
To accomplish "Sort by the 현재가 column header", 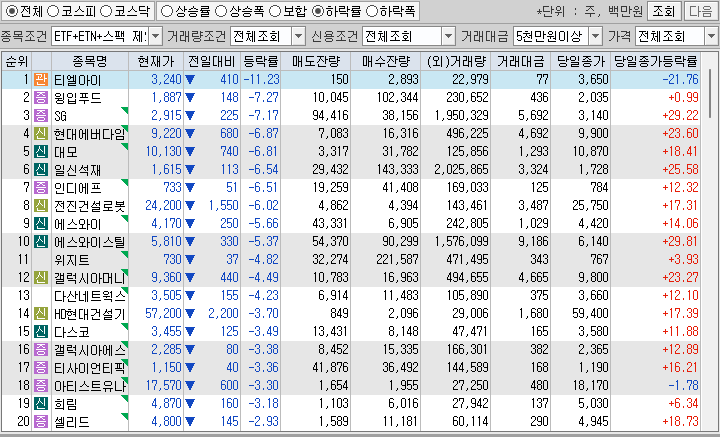I will tap(156, 61).
